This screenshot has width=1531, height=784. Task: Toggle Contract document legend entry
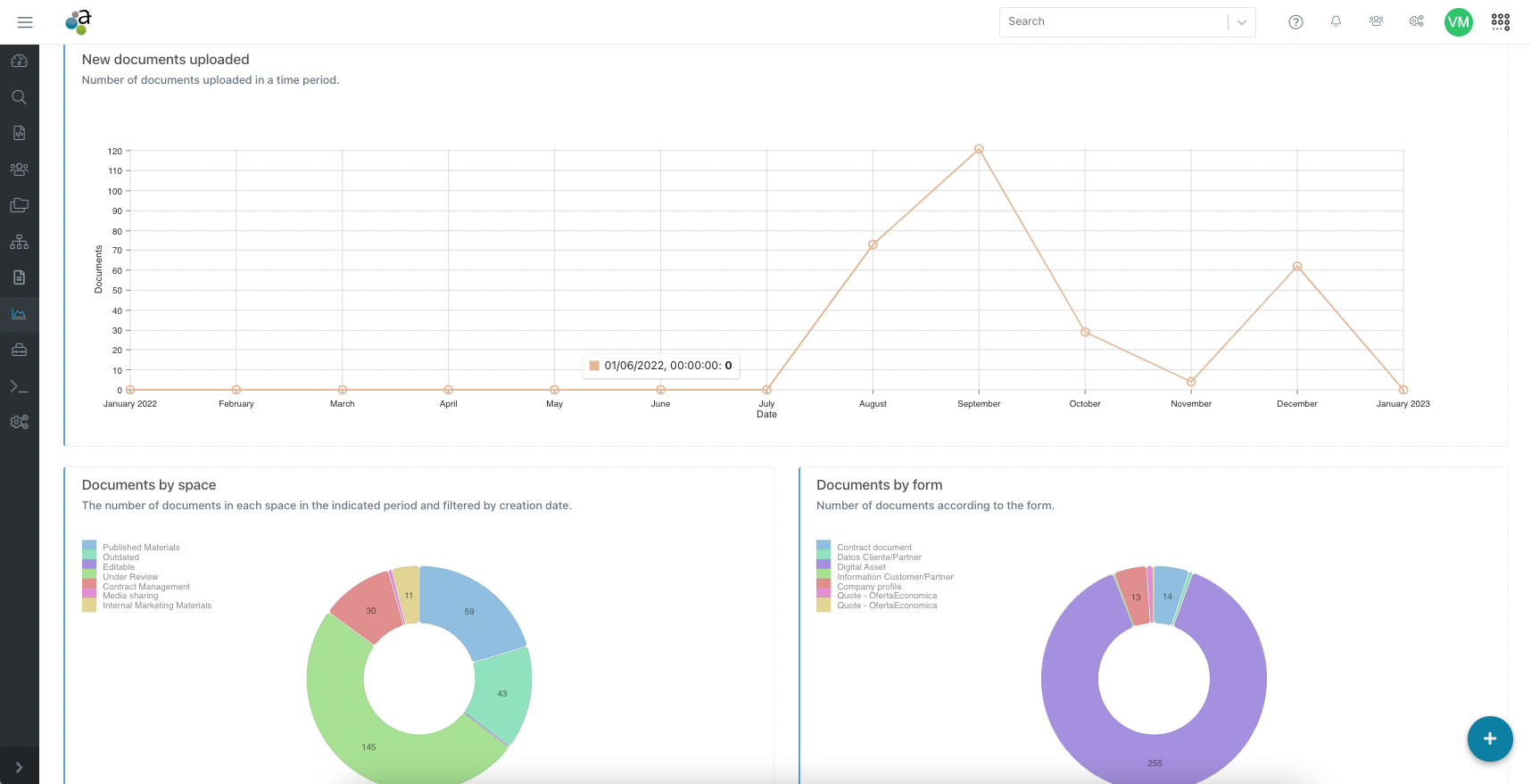[x=873, y=548]
